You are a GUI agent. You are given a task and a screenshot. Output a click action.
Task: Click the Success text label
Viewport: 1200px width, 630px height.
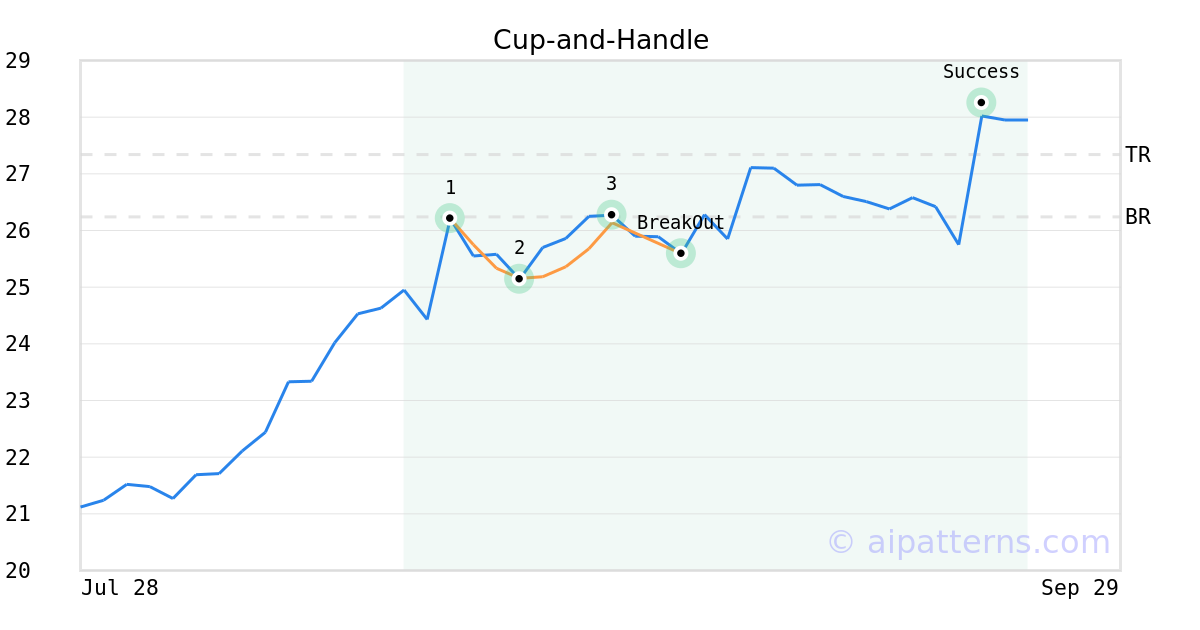(x=981, y=72)
